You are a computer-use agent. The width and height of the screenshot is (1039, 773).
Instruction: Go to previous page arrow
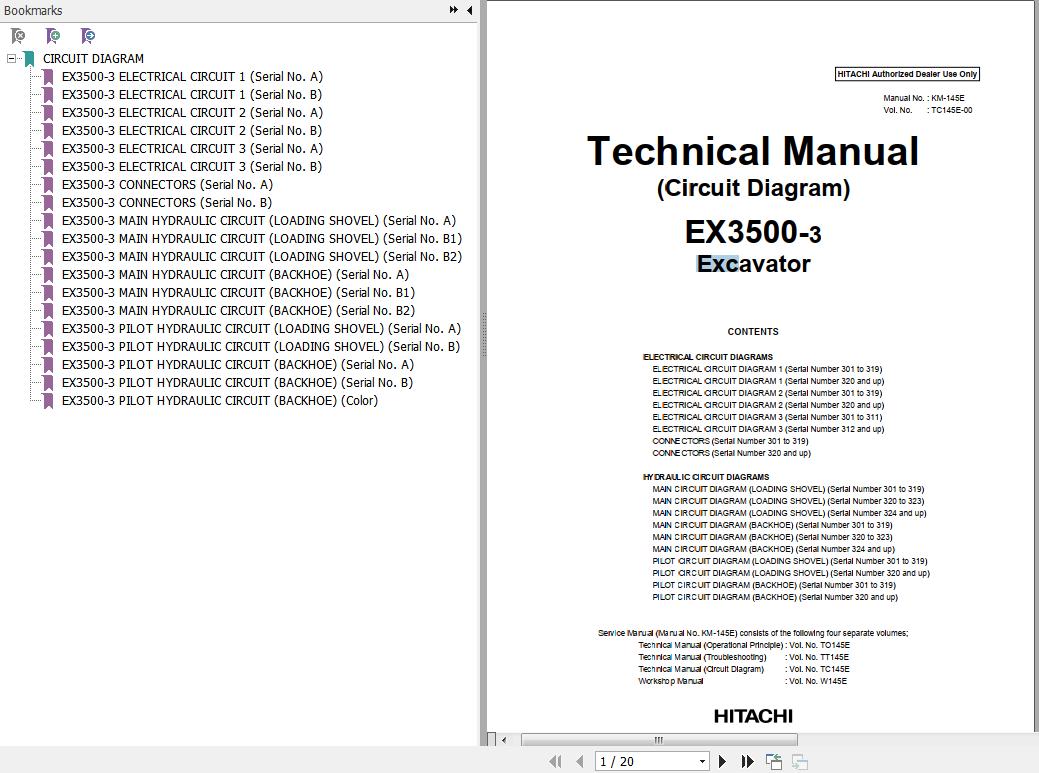click(x=580, y=762)
